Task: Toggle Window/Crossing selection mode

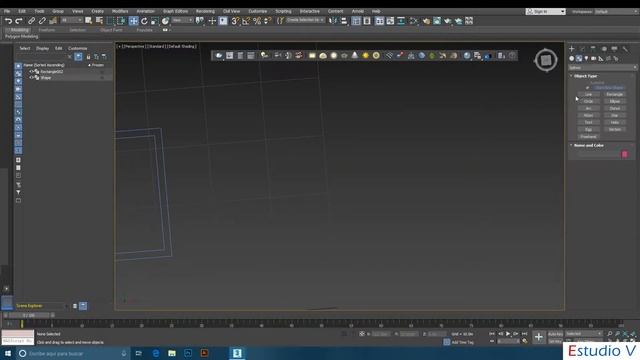Action: point(121,21)
